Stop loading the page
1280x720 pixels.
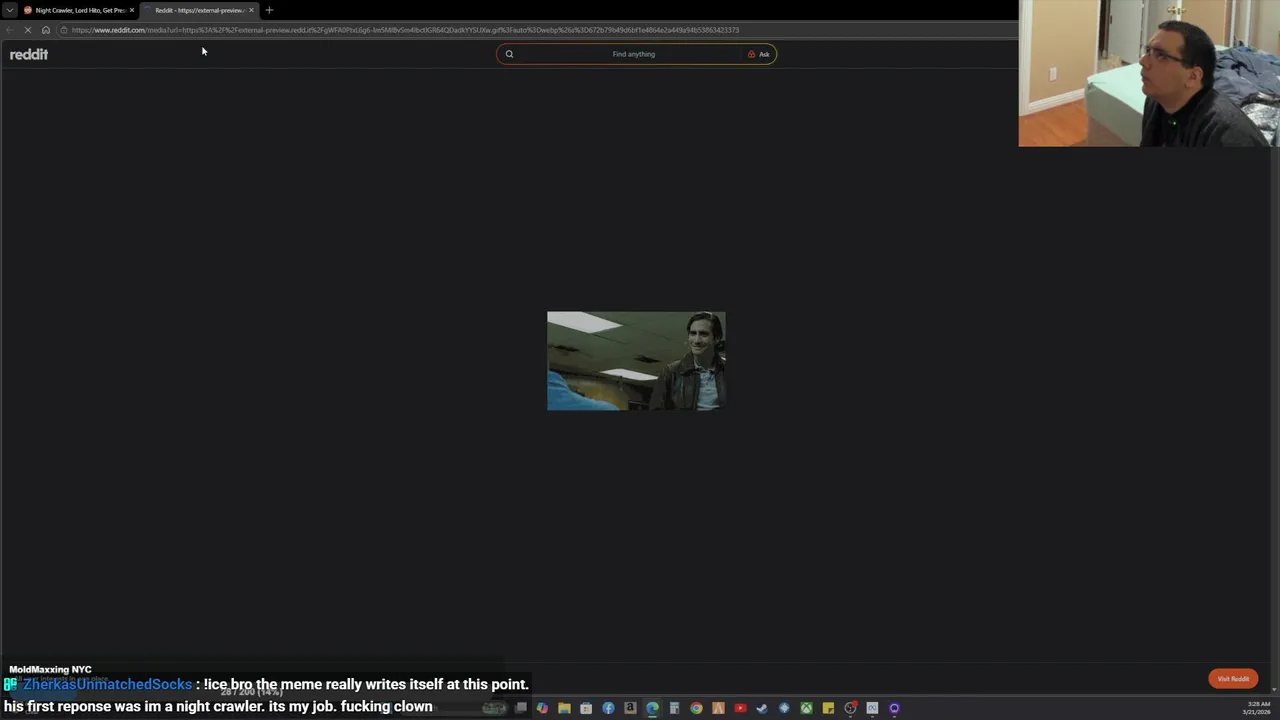click(x=28, y=30)
